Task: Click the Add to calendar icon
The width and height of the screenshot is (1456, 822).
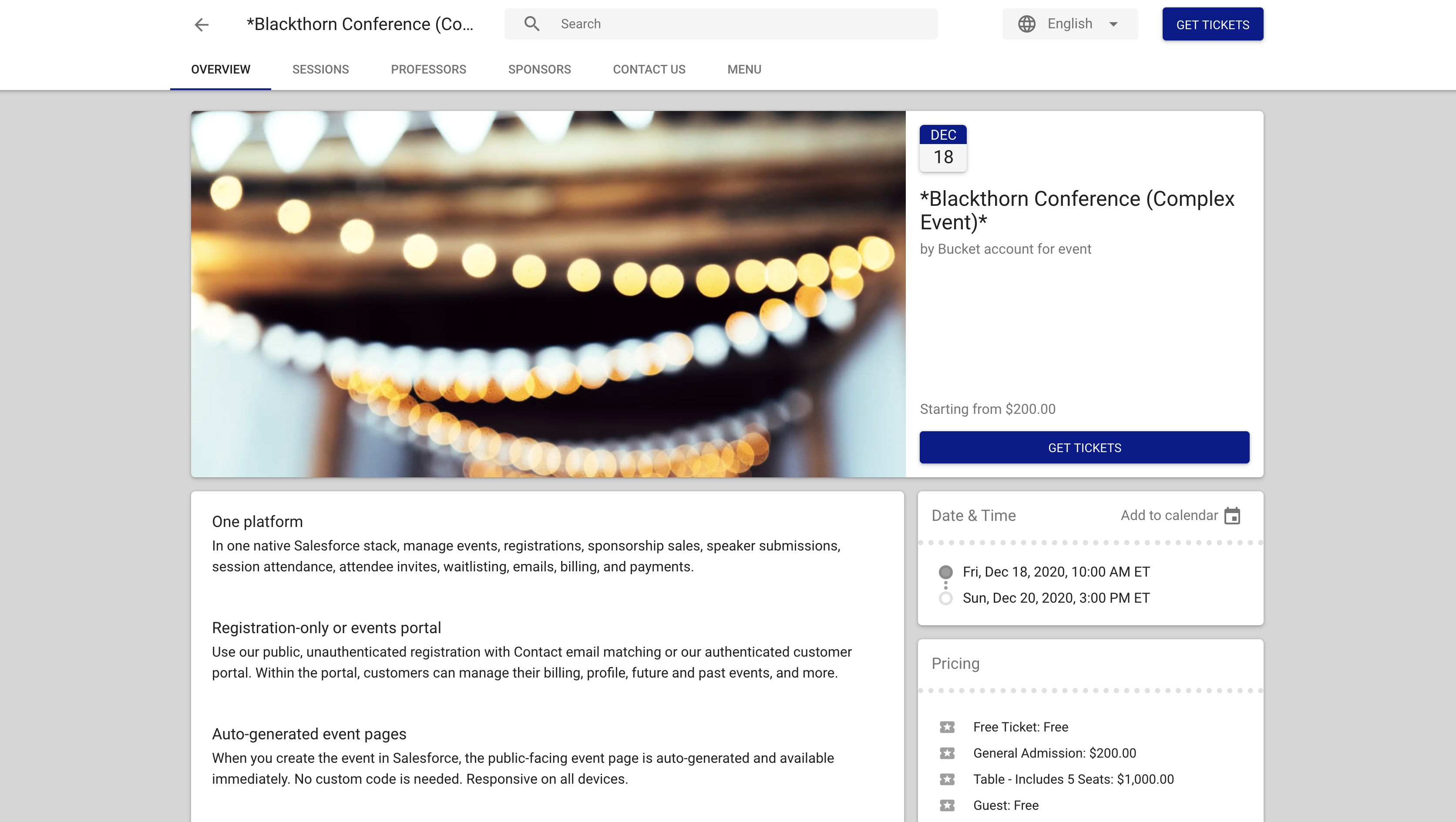Action: (1232, 516)
